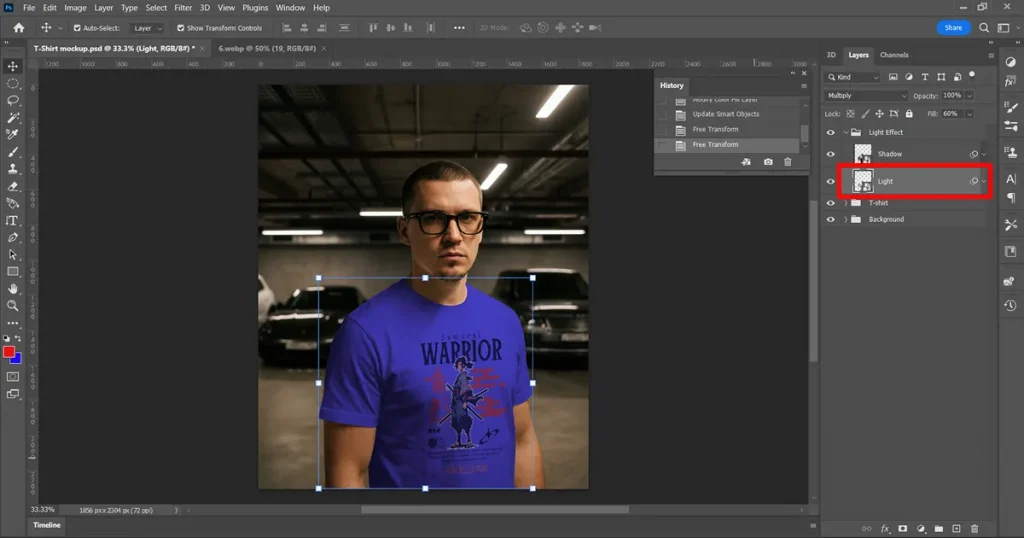The image size is (1024, 538).
Task: Select the Clone Stamp tool
Action: pos(13,168)
